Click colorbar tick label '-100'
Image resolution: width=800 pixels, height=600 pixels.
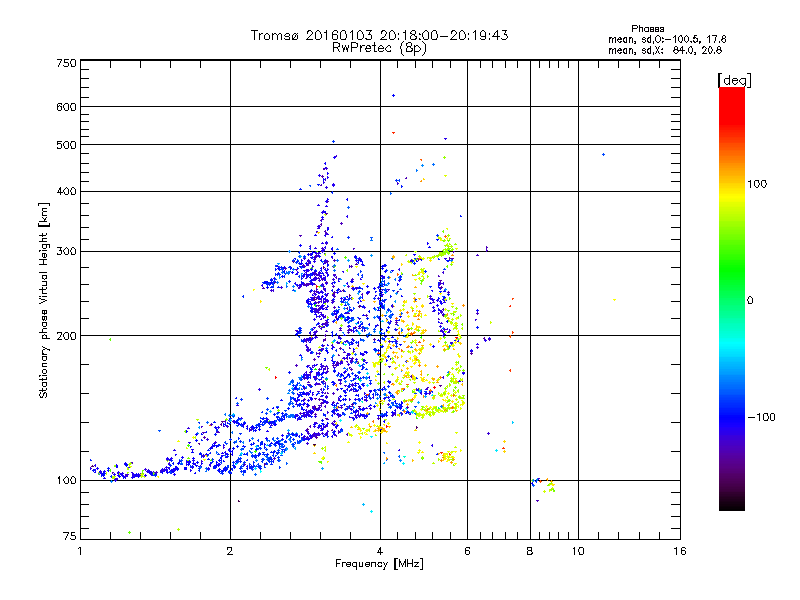761,417
